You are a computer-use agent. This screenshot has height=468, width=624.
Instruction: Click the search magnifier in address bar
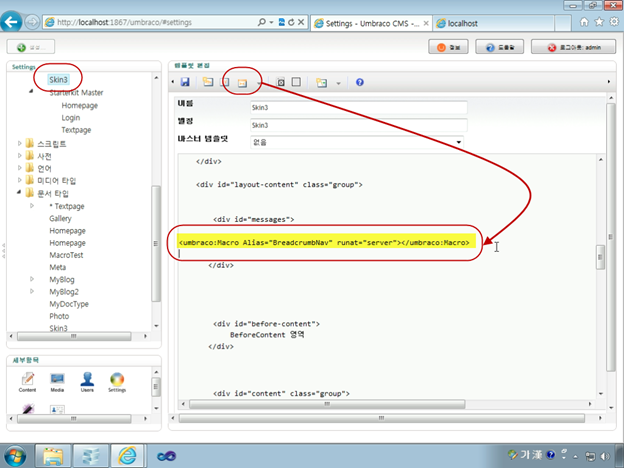tap(261, 22)
